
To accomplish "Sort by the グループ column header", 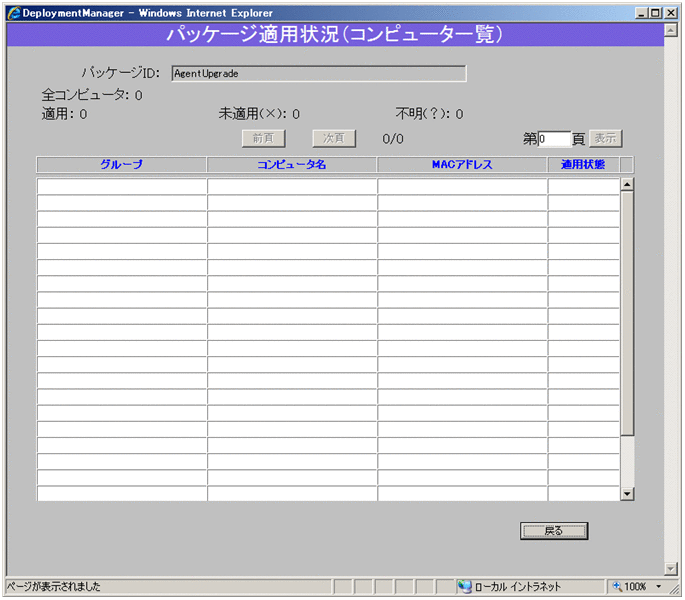I will tap(121, 164).
